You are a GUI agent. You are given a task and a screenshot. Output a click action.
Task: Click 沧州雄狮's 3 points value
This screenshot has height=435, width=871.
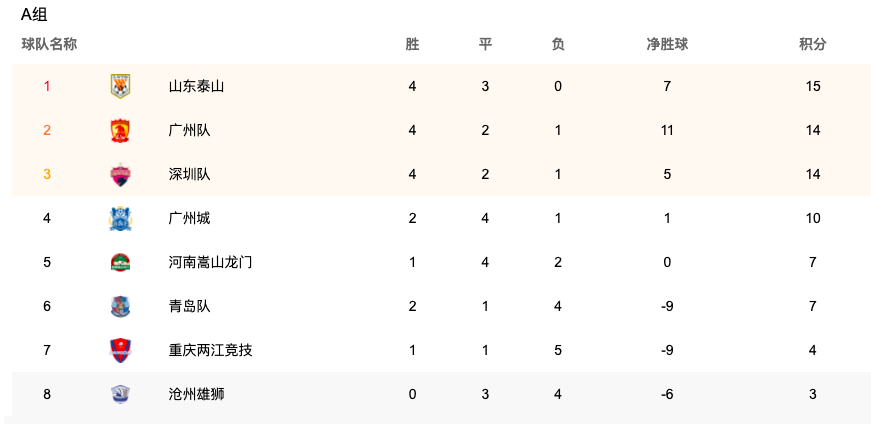point(813,394)
